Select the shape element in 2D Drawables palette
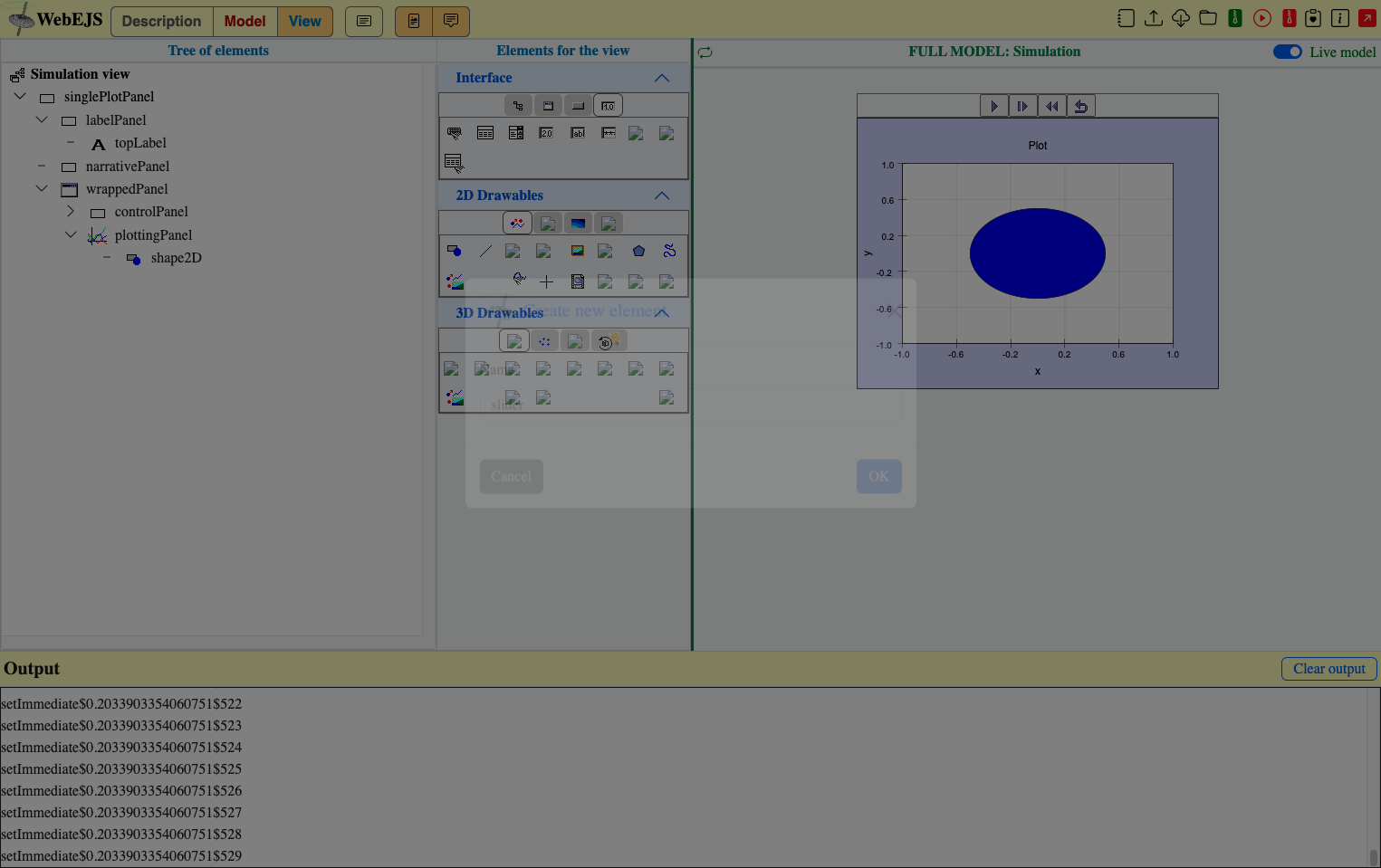 (x=455, y=251)
